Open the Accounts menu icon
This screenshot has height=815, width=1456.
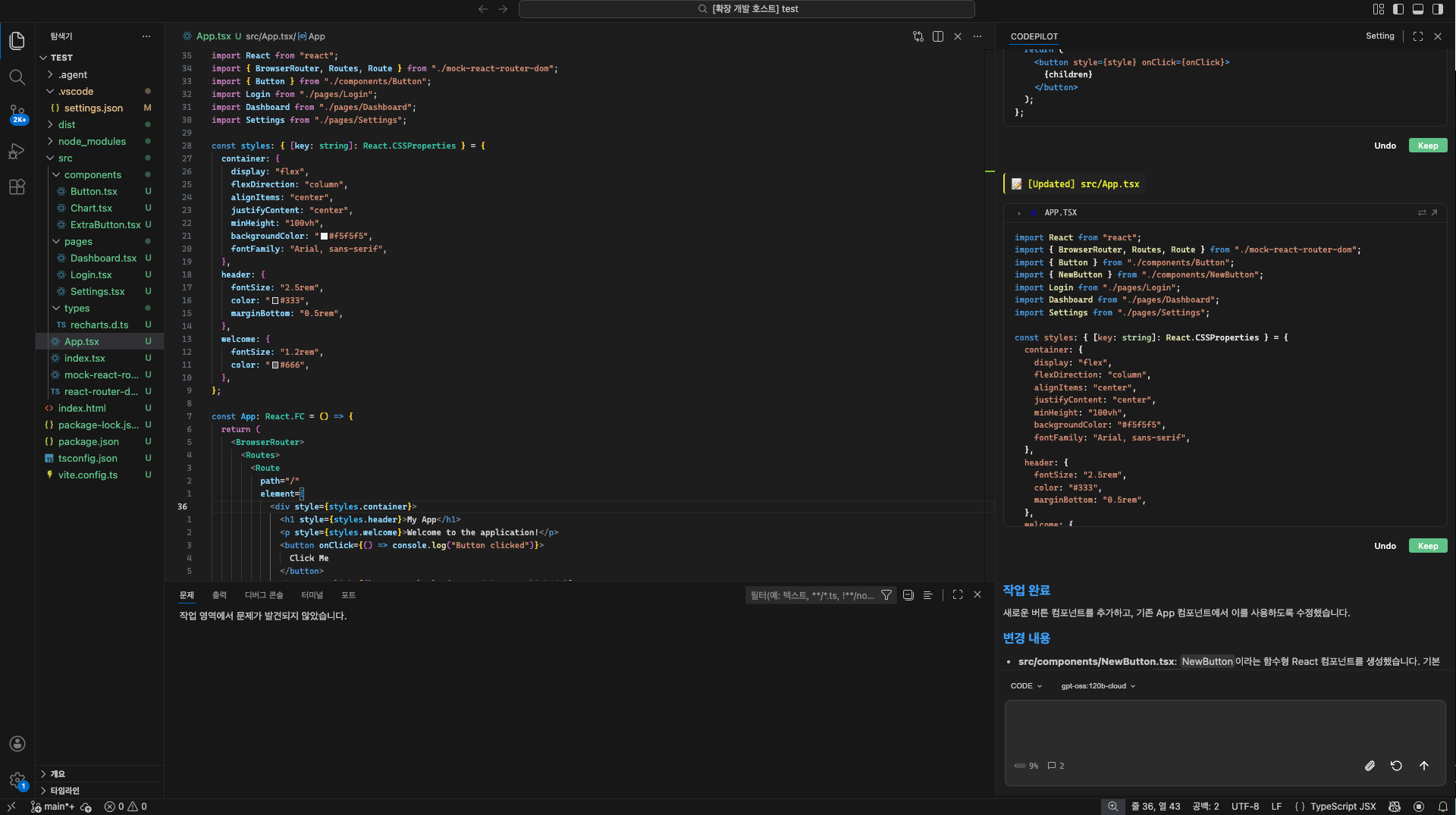(x=17, y=744)
